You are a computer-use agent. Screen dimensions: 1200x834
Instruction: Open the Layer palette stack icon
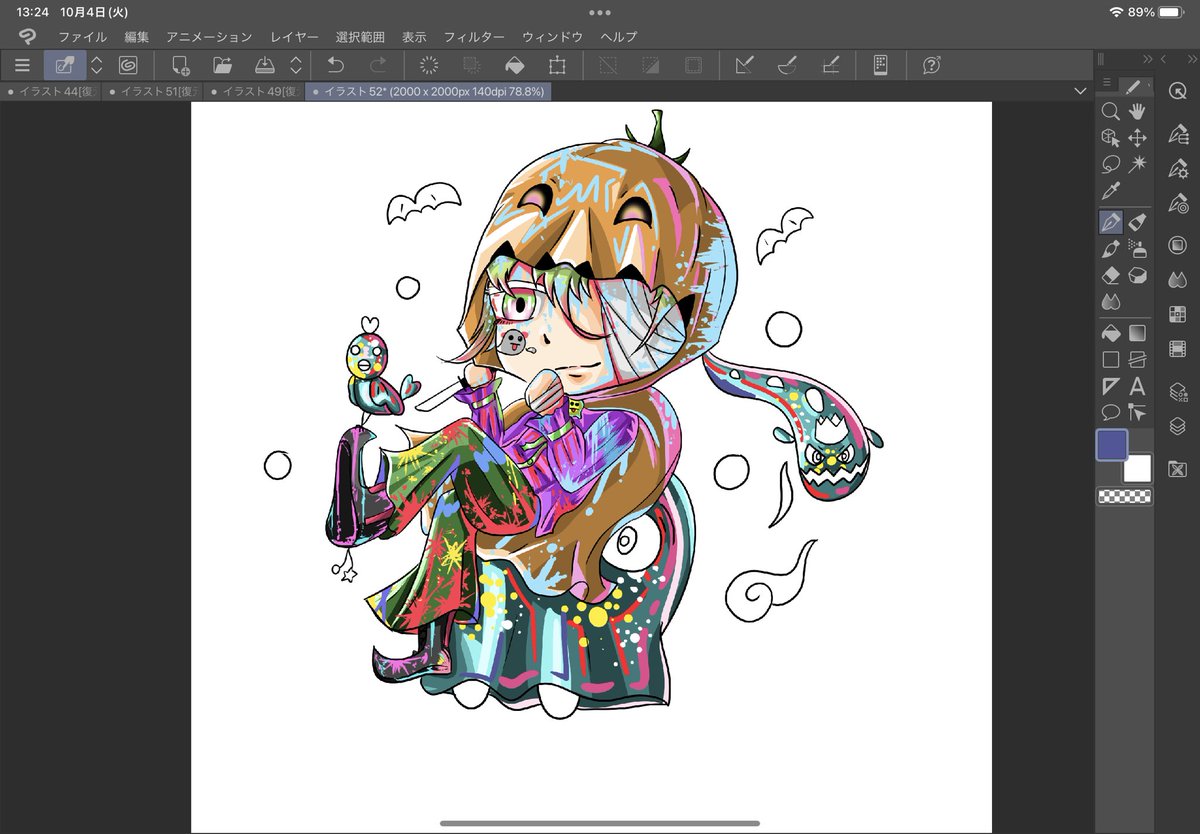[1177, 427]
